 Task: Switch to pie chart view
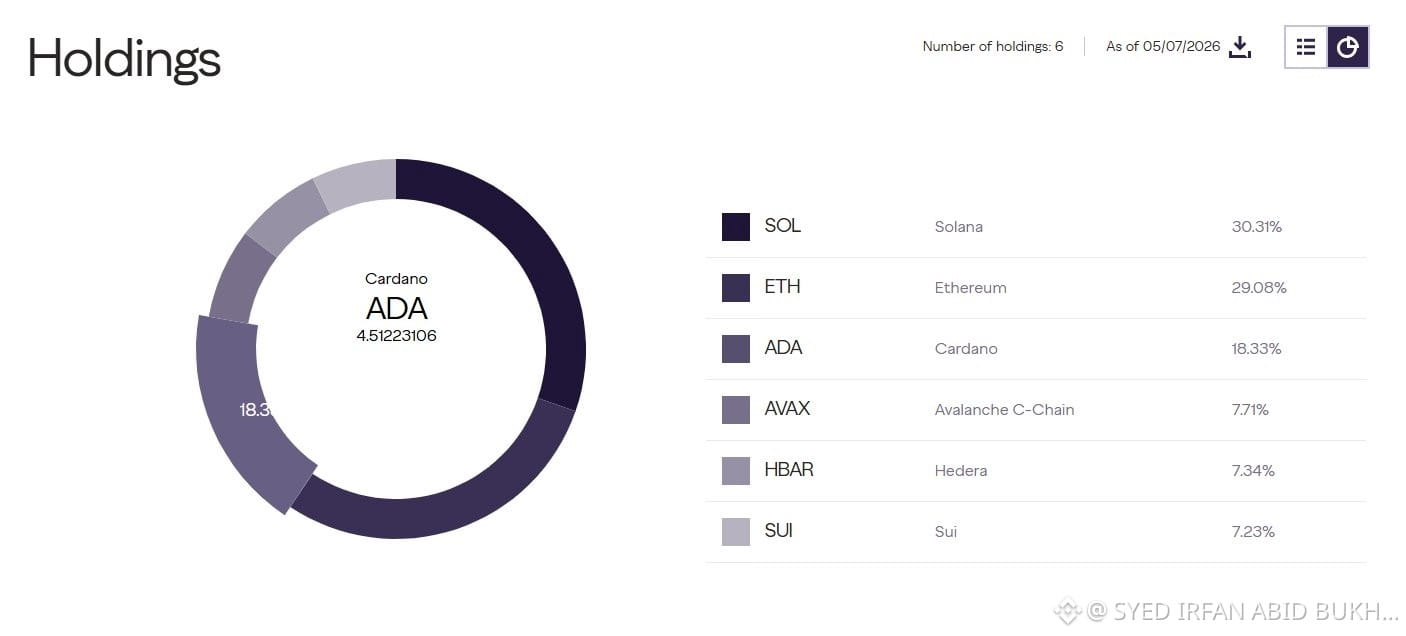pos(1348,47)
